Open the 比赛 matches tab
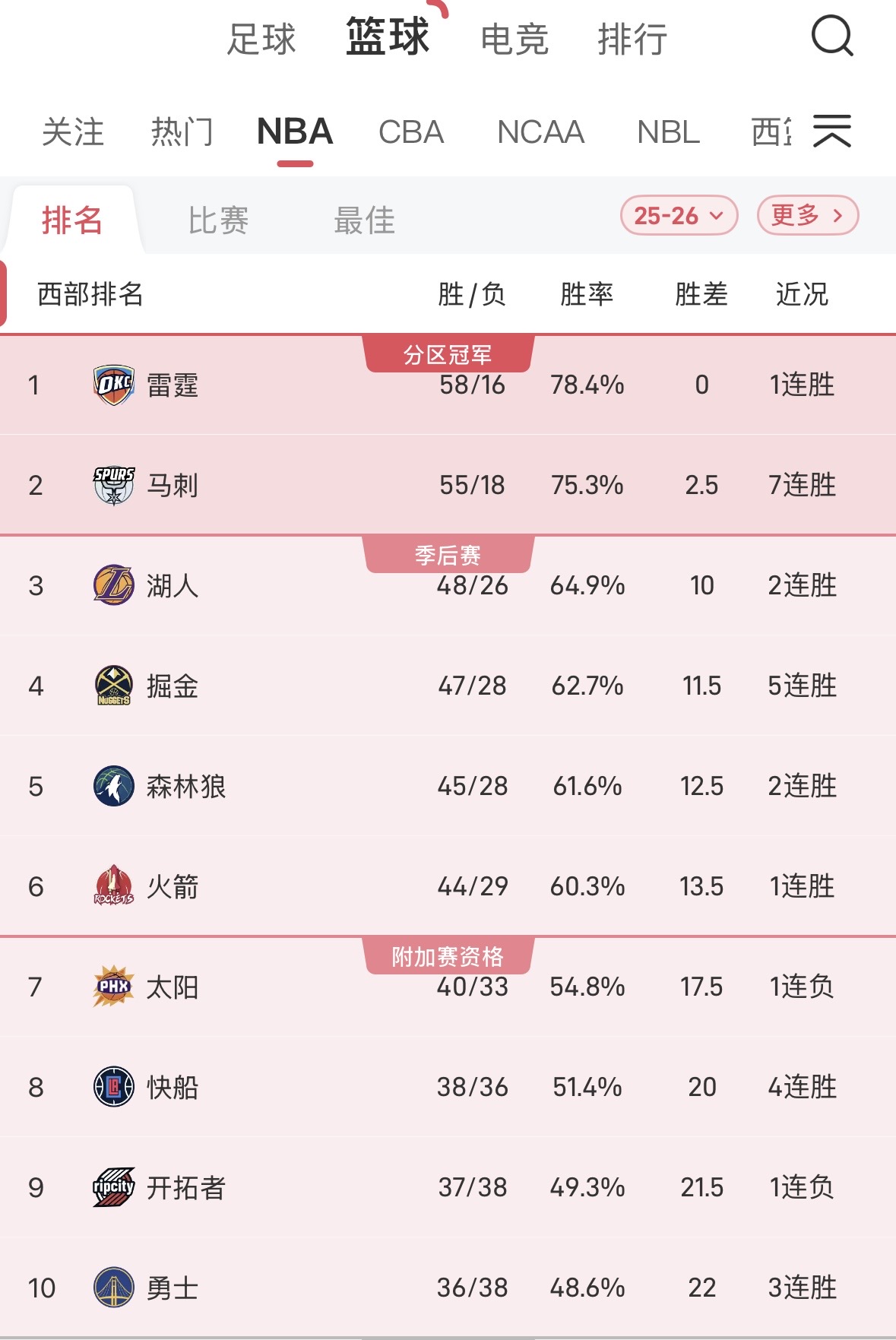 pos(218,220)
